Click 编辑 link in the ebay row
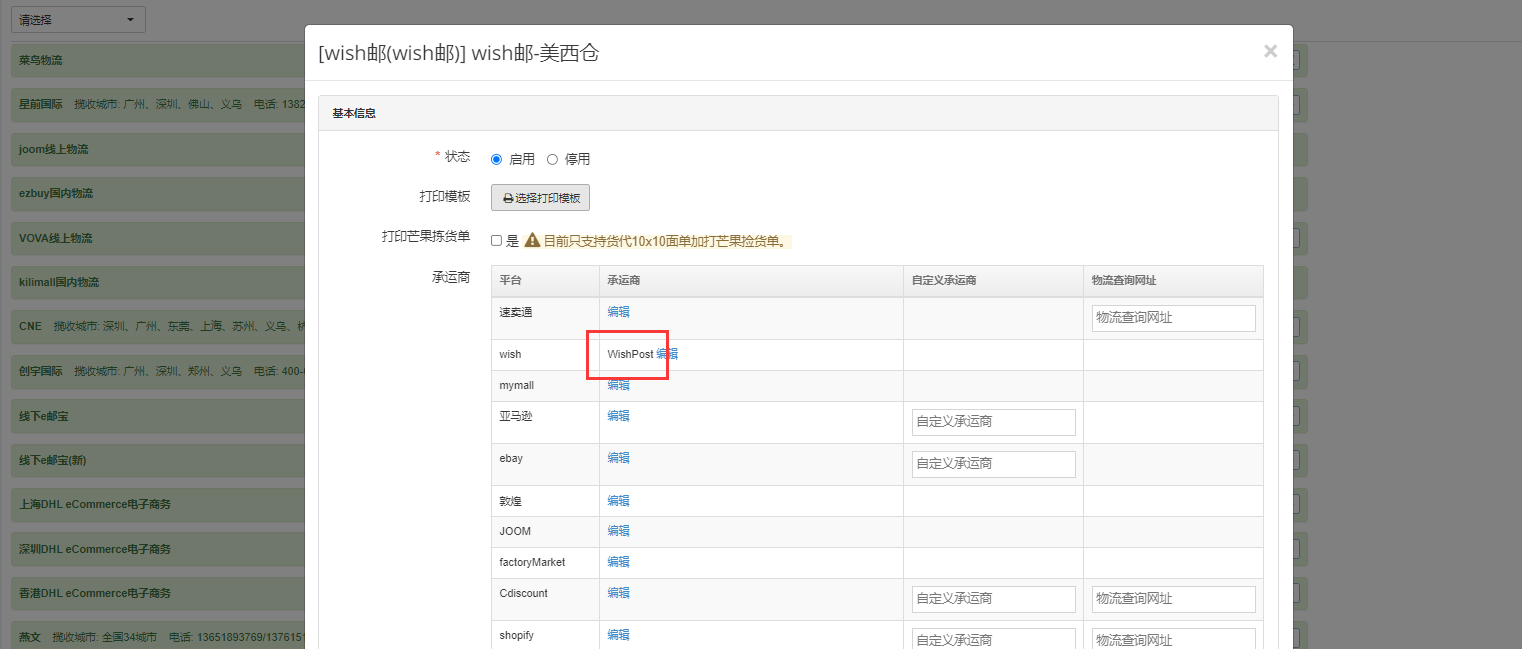 (618, 458)
